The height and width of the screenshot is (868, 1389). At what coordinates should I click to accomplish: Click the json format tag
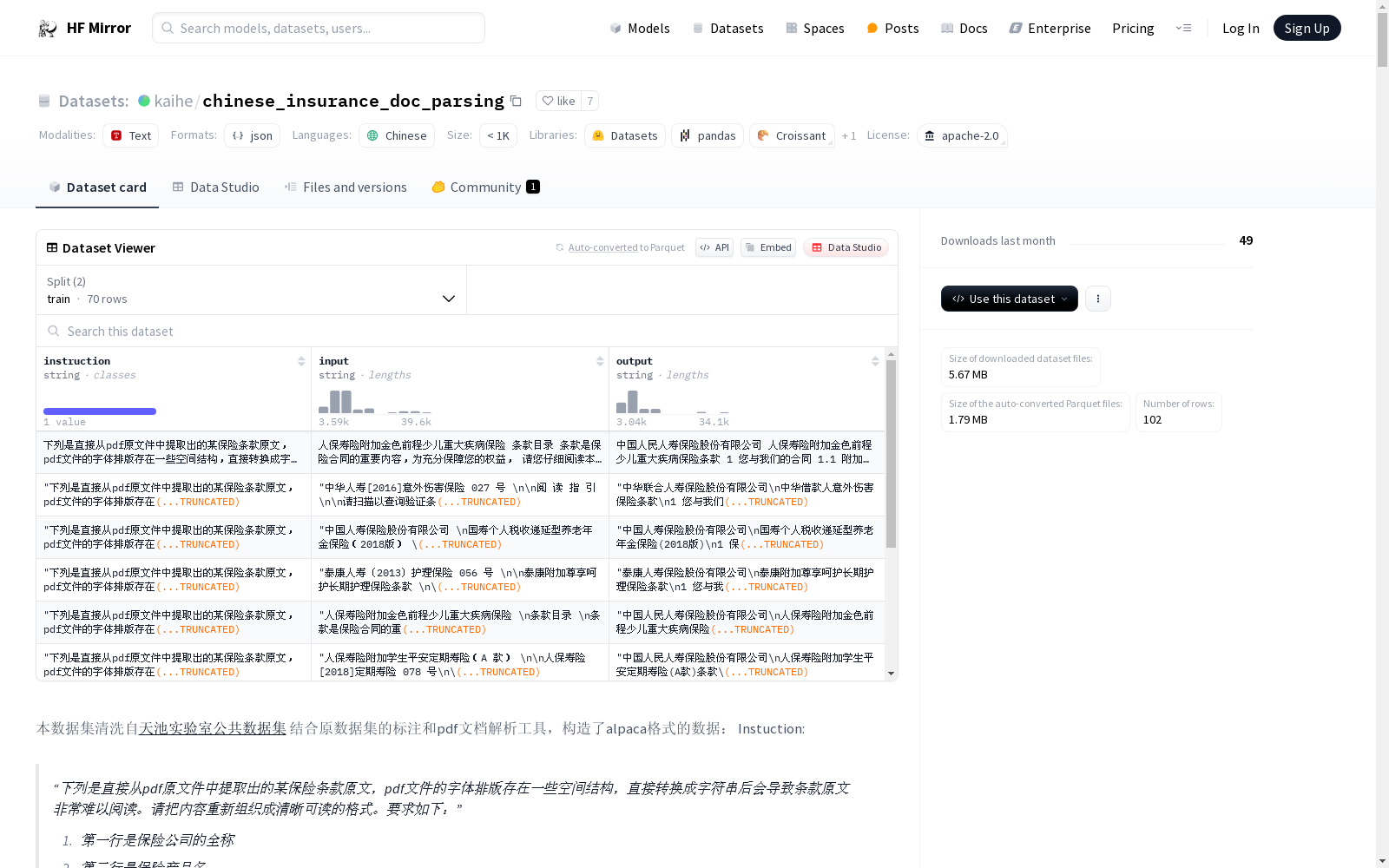point(252,135)
